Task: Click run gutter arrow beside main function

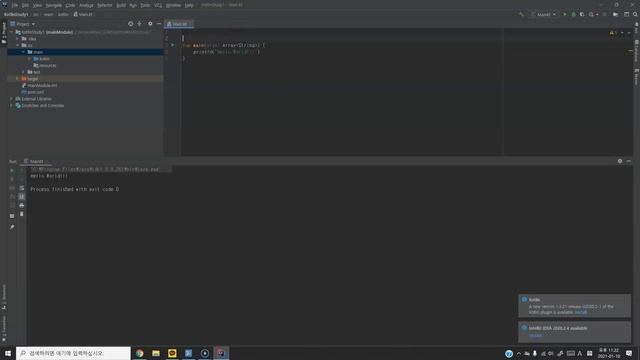Action: (172, 45)
